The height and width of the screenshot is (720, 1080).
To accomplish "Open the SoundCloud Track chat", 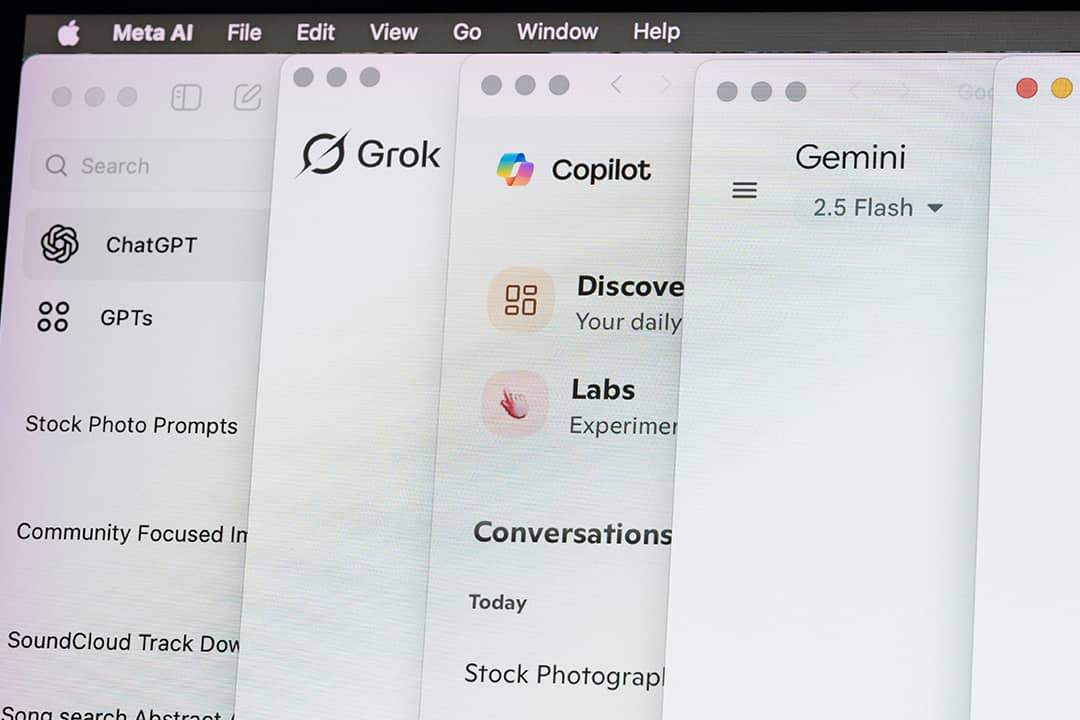I will (x=123, y=642).
